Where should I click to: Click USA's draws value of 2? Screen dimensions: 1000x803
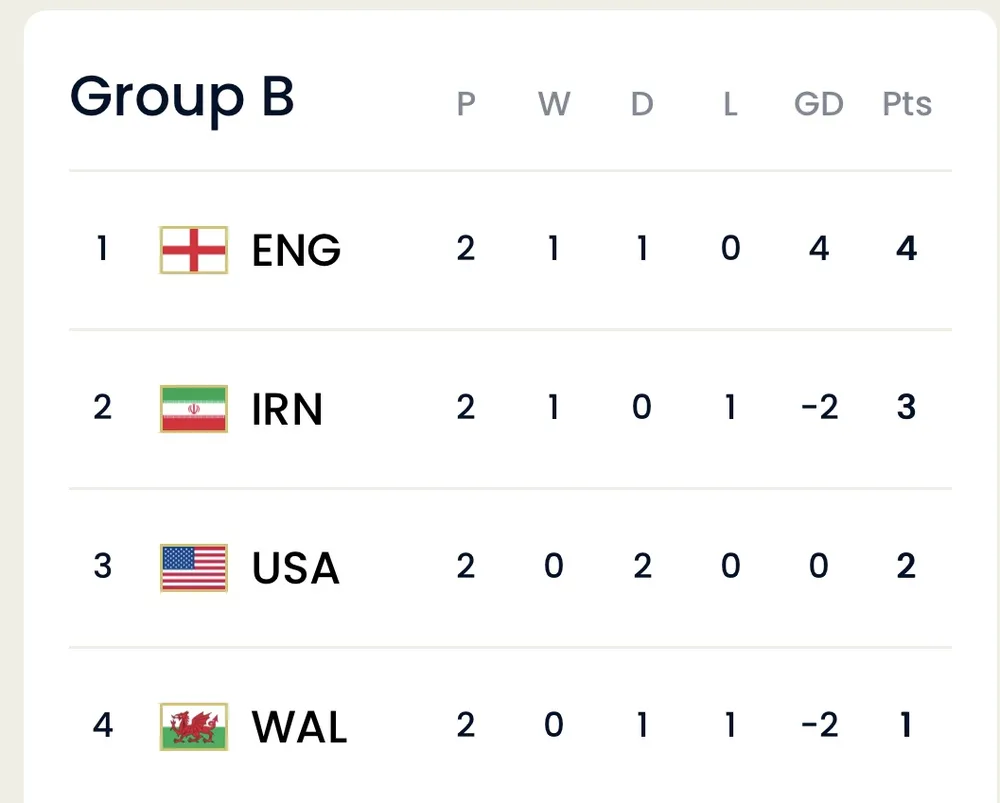[x=642, y=567]
